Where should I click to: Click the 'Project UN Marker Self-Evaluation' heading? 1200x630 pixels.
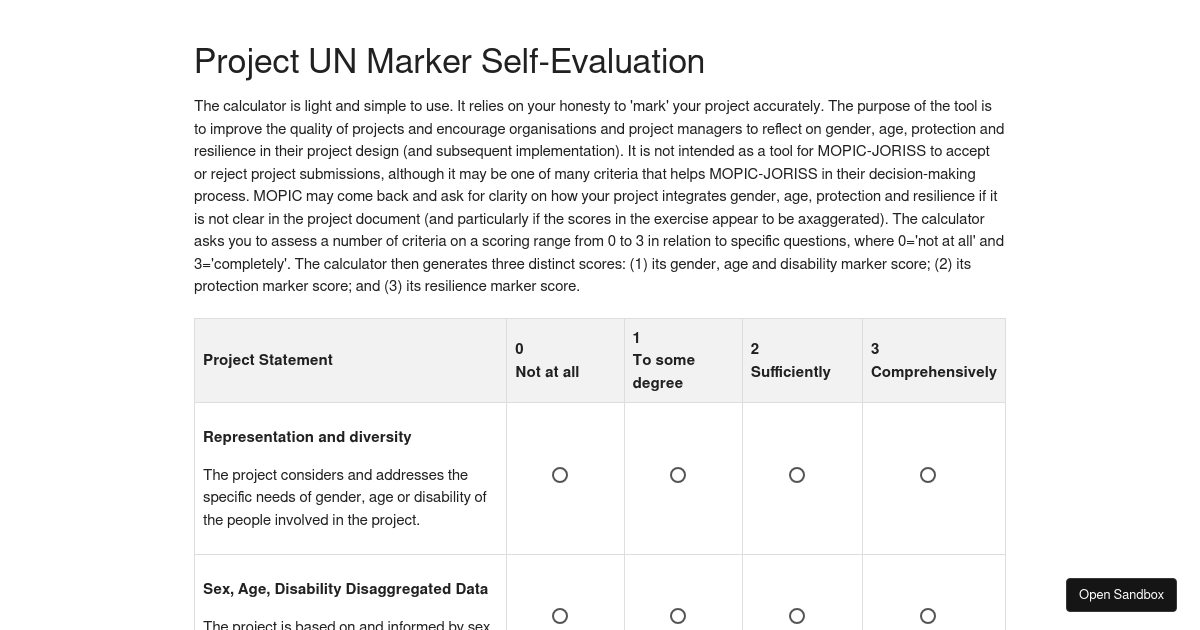[x=449, y=61]
